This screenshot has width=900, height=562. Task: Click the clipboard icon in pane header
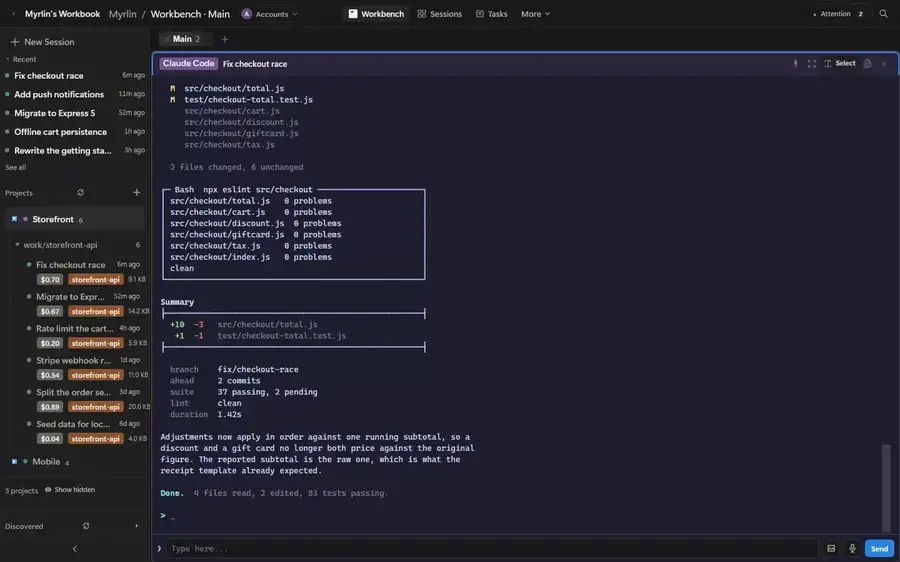(x=867, y=64)
